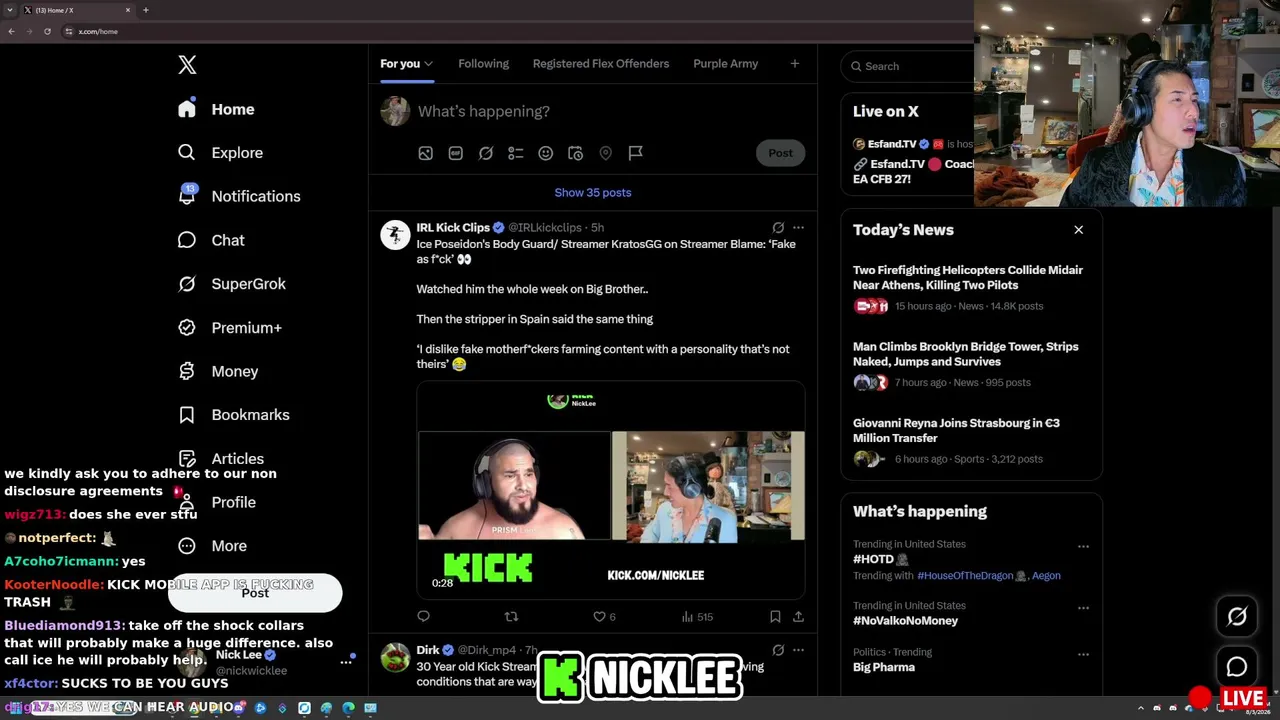Share the IRL Kick Clips post
This screenshot has width=1280, height=720.
click(x=798, y=617)
